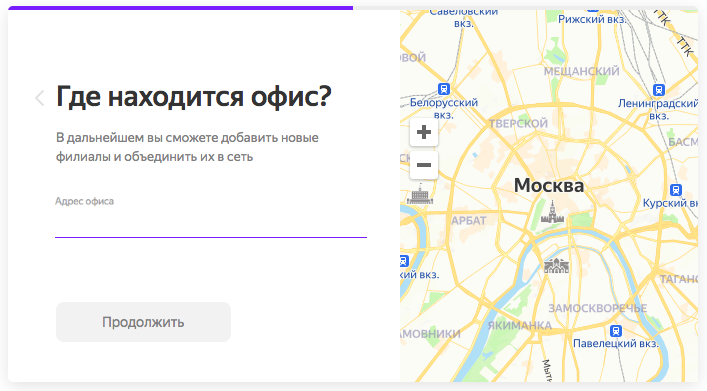Select the Павелецкий вокзал train station icon
707x391 pixels.
pyautogui.click(x=615, y=331)
